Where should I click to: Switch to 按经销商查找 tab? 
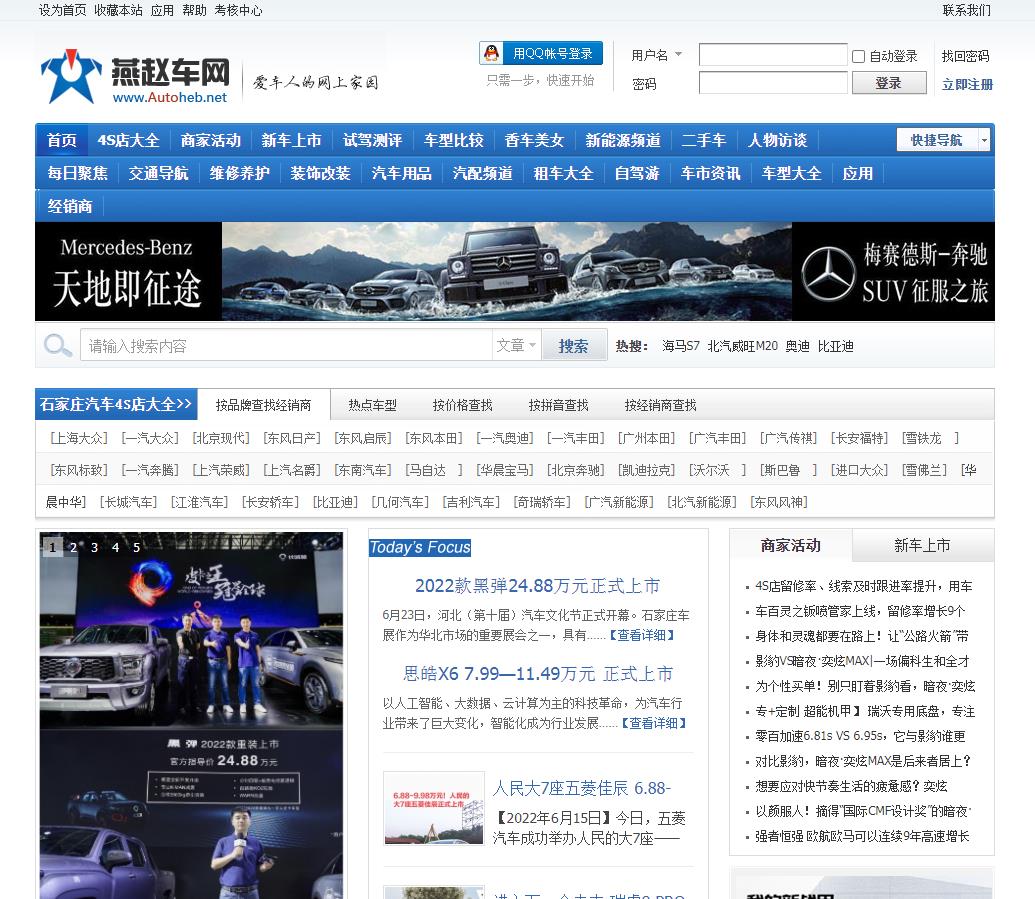[x=660, y=405]
